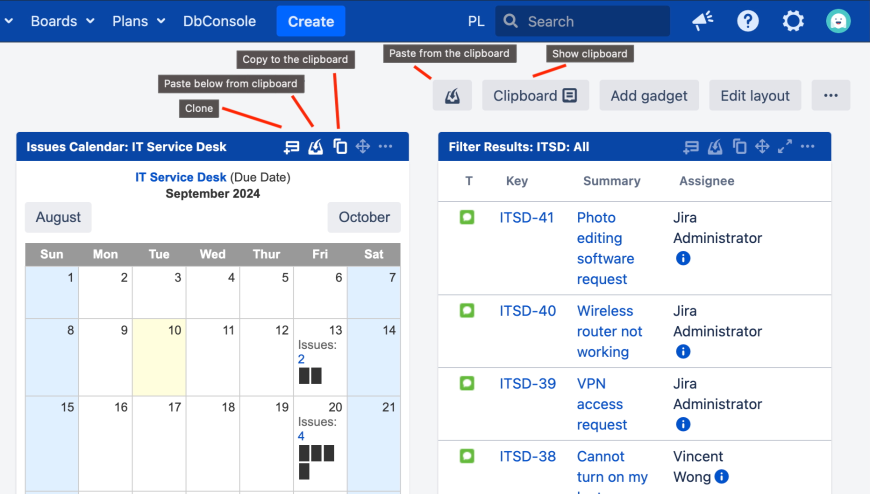Open issue ITSD-41 link
Screen dimensions: 870x494
[527, 218]
